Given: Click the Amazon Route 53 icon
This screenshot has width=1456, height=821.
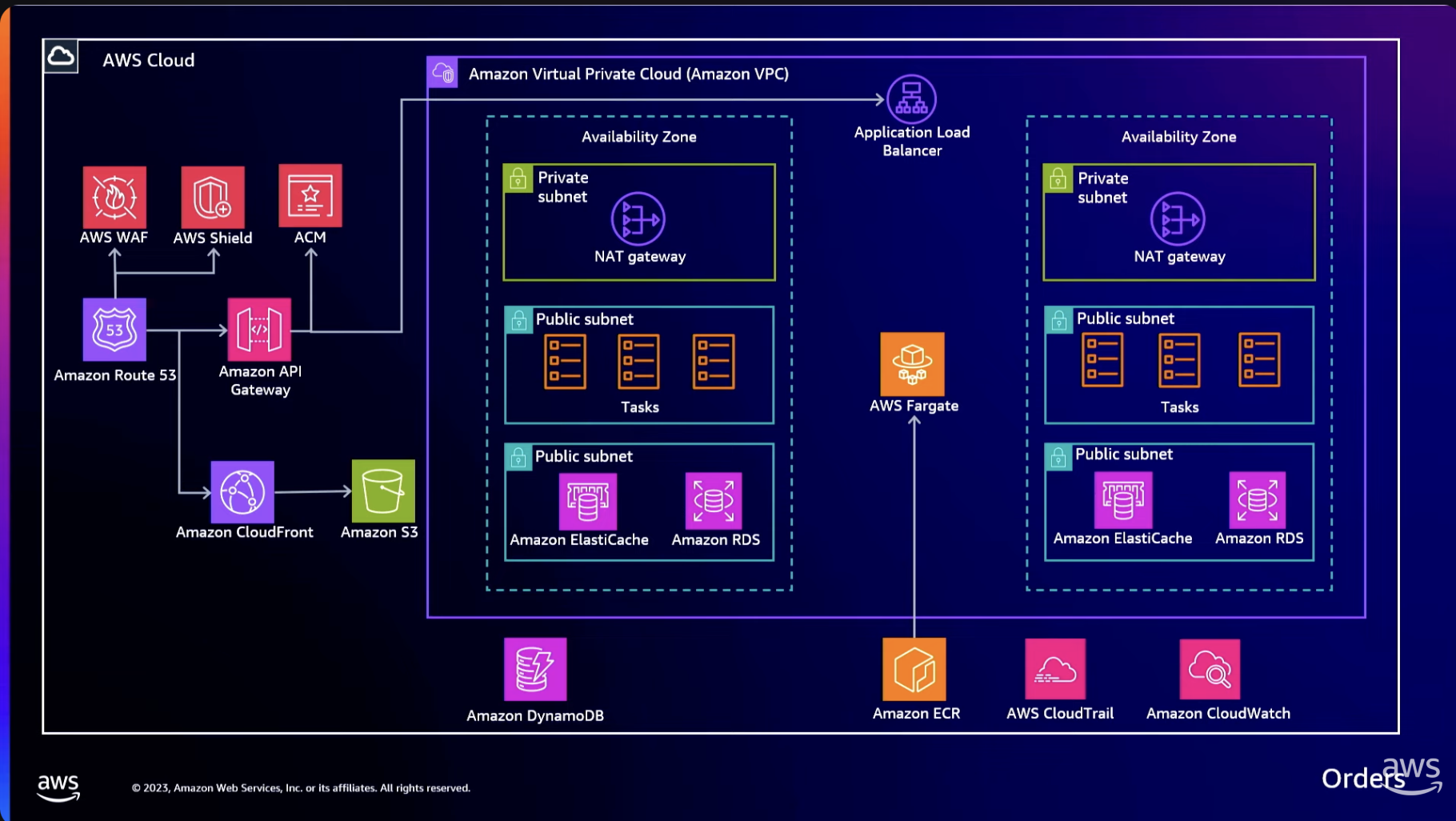Looking at the screenshot, I should click(x=114, y=330).
